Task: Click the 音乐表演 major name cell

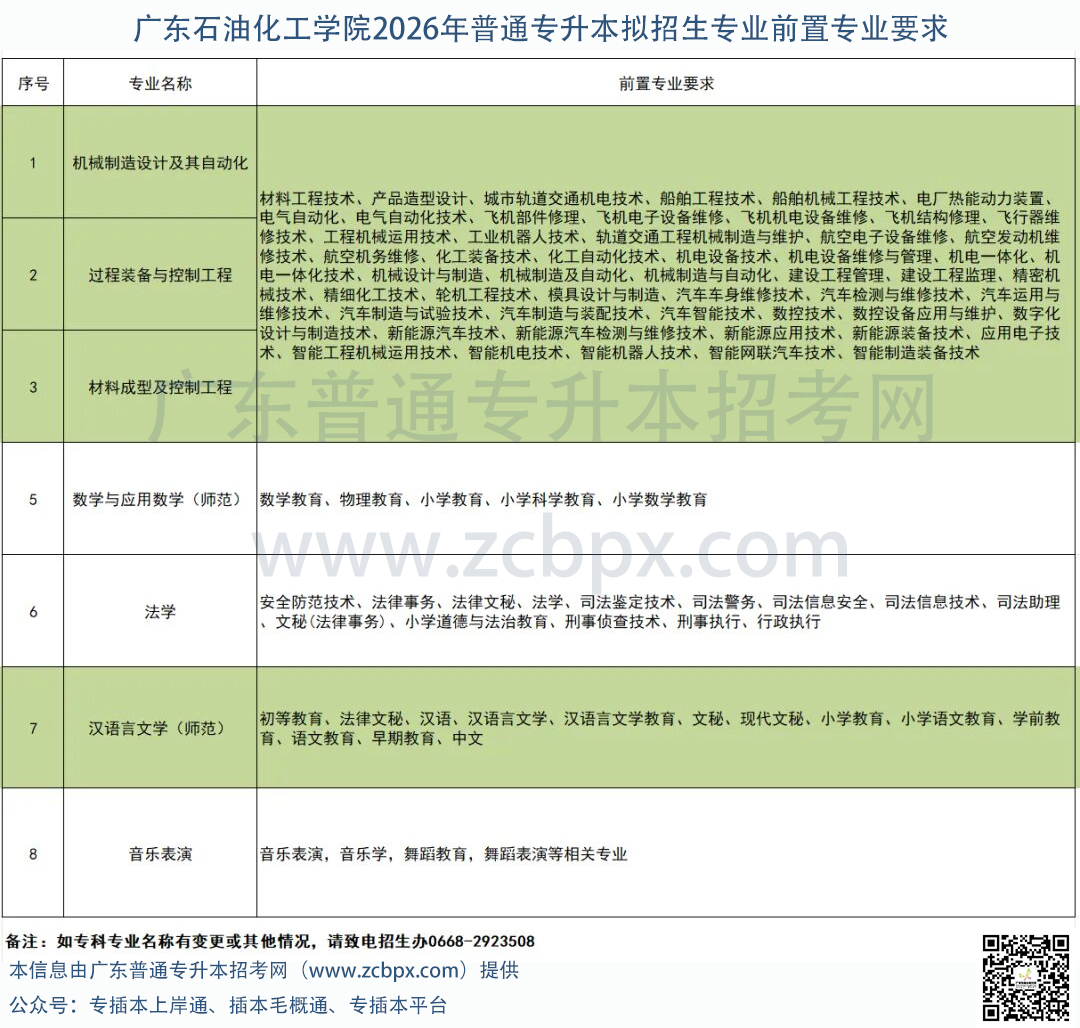Action: [160, 854]
